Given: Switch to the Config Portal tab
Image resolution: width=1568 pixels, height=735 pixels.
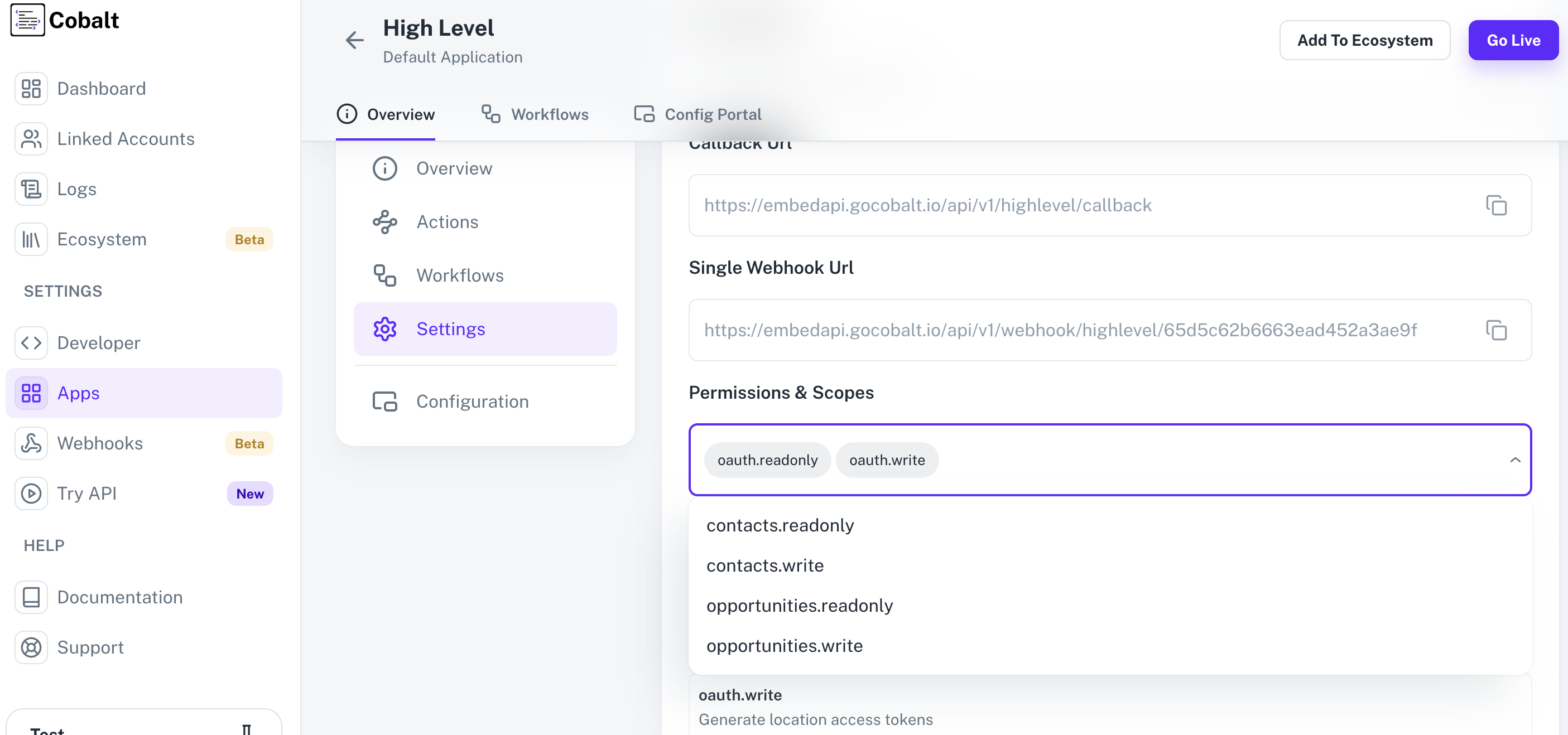Looking at the screenshot, I should (696, 114).
